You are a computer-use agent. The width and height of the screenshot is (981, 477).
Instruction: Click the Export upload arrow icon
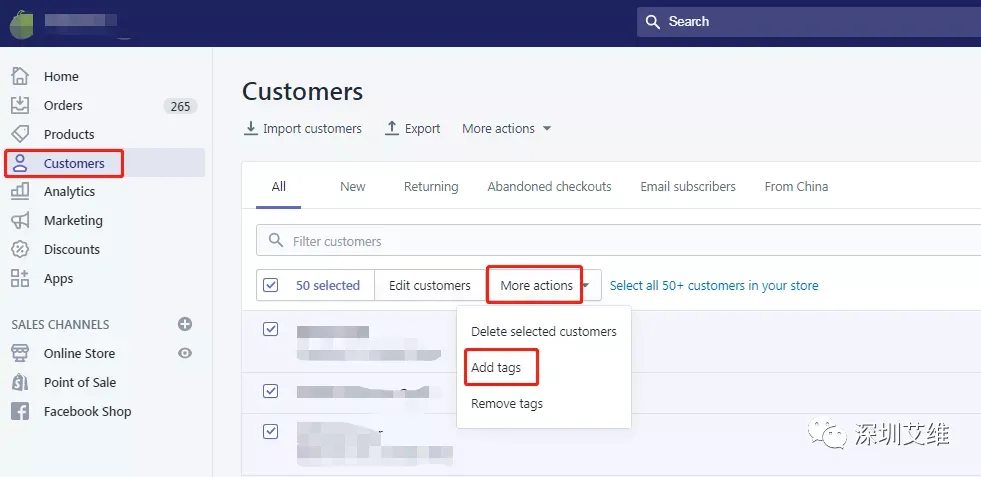click(392, 128)
